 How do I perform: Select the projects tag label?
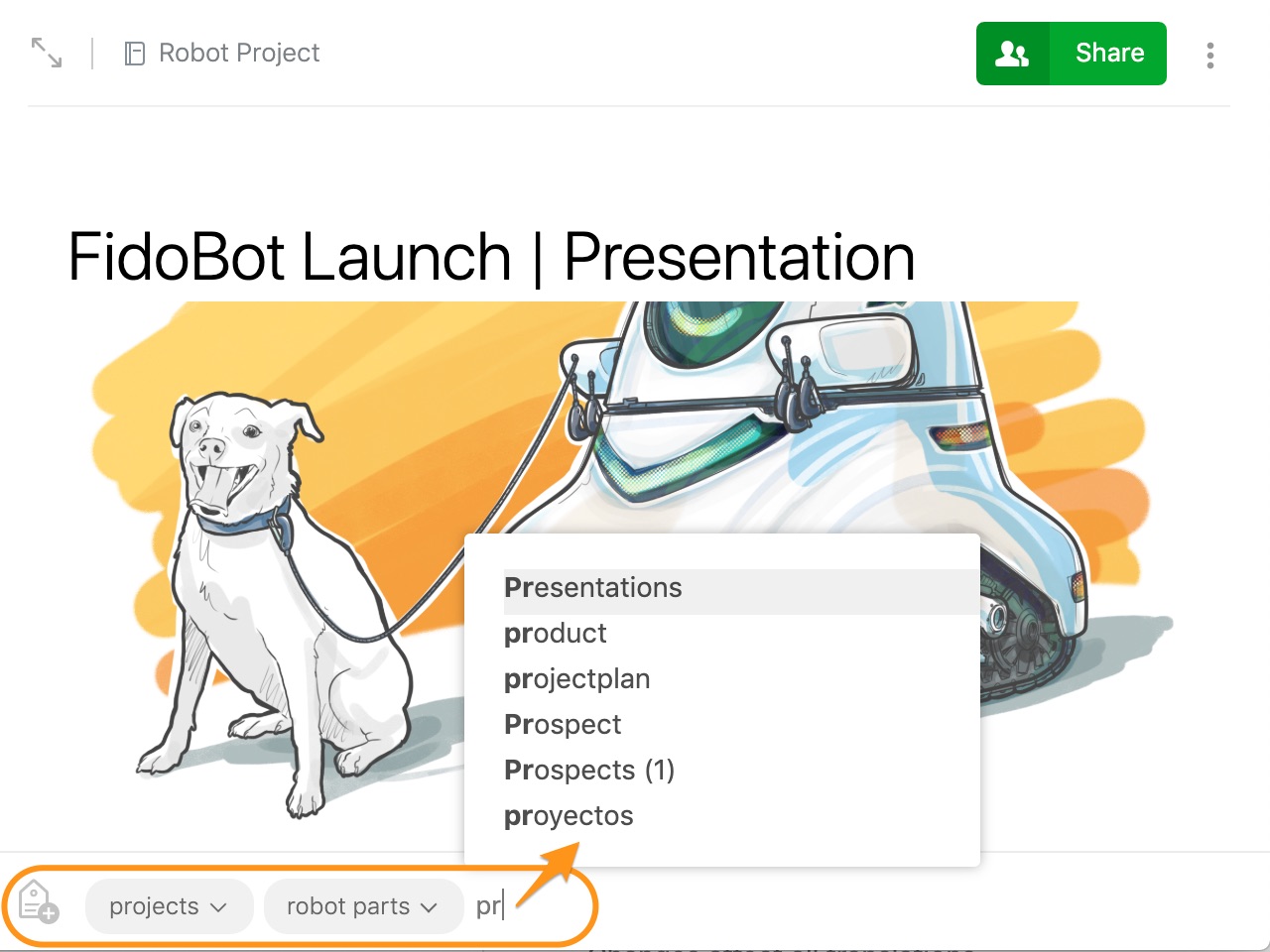154,906
